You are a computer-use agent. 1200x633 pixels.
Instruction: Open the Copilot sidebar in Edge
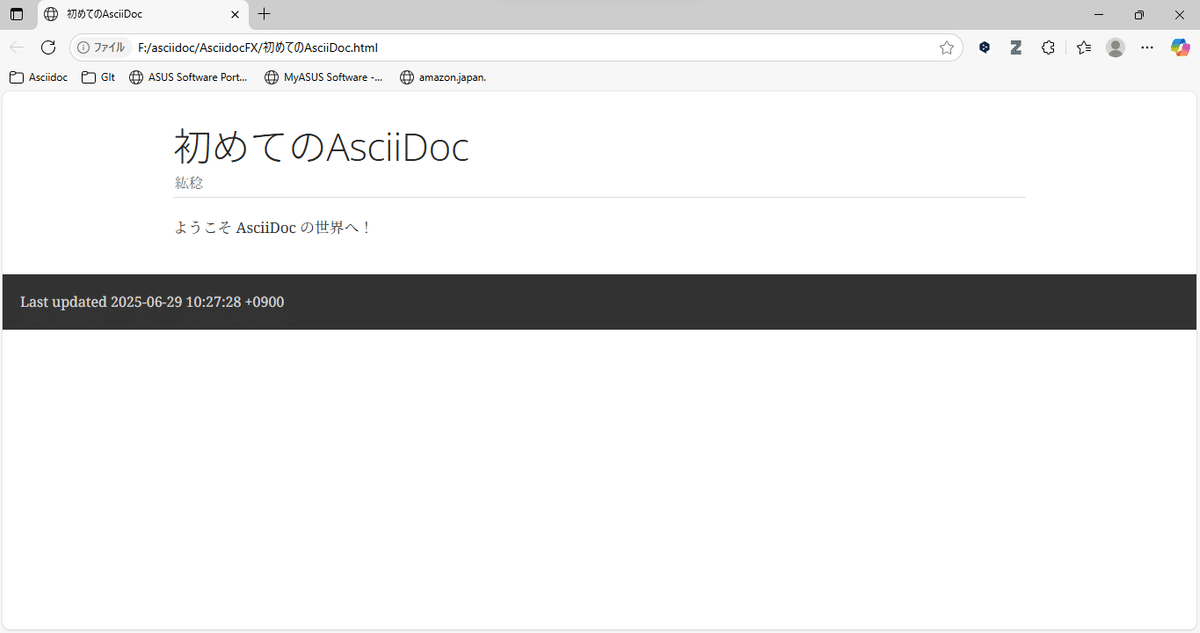(x=1180, y=47)
